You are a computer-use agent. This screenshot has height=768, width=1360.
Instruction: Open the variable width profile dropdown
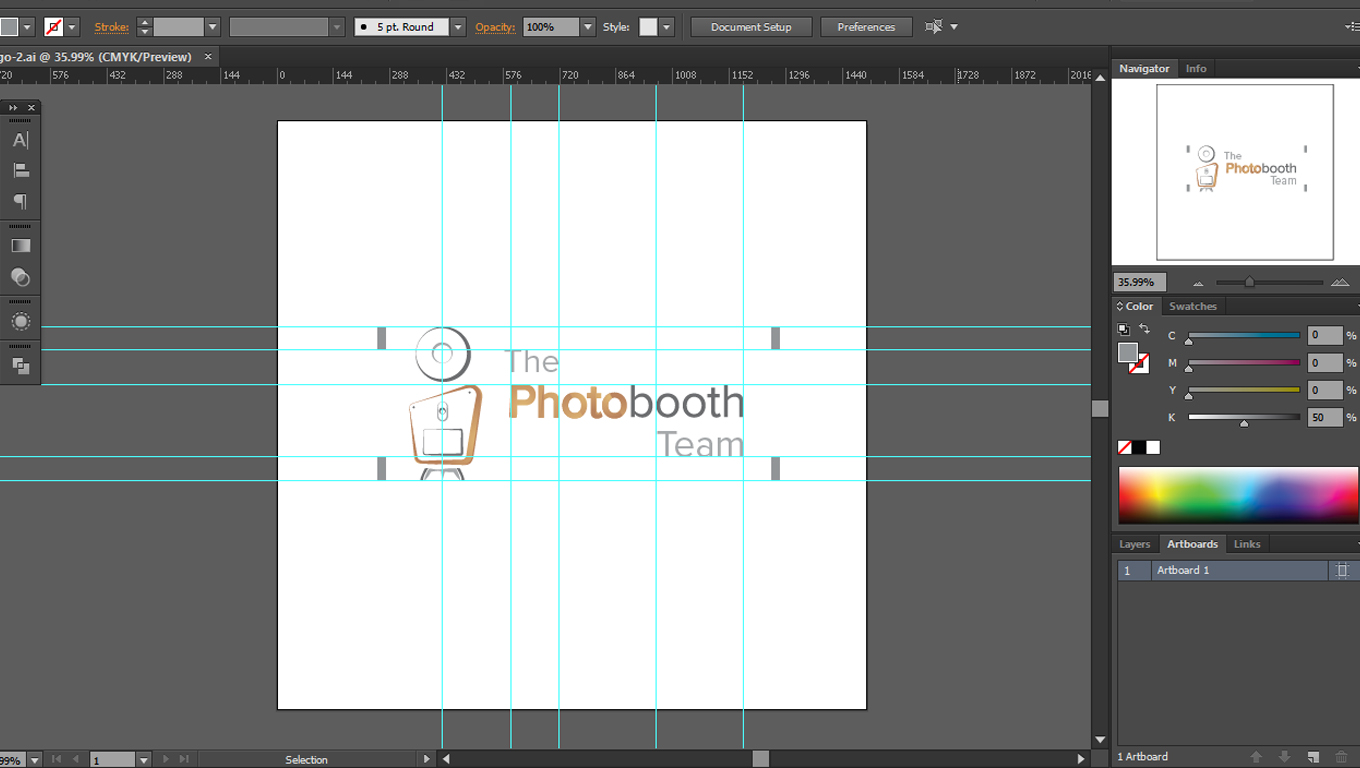point(336,27)
